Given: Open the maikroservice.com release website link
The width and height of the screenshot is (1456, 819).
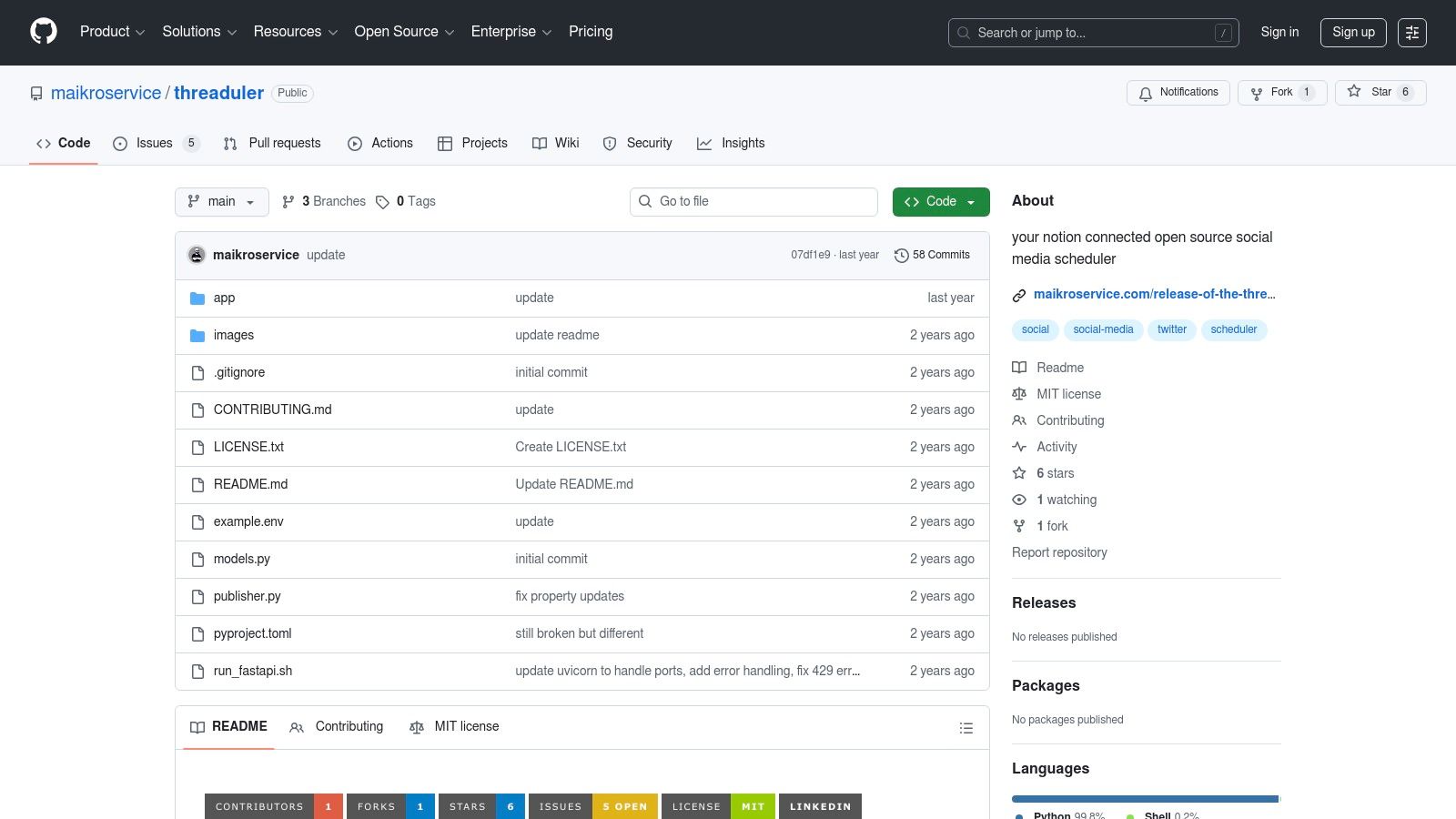Looking at the screenshot, I should (1154, 295).
